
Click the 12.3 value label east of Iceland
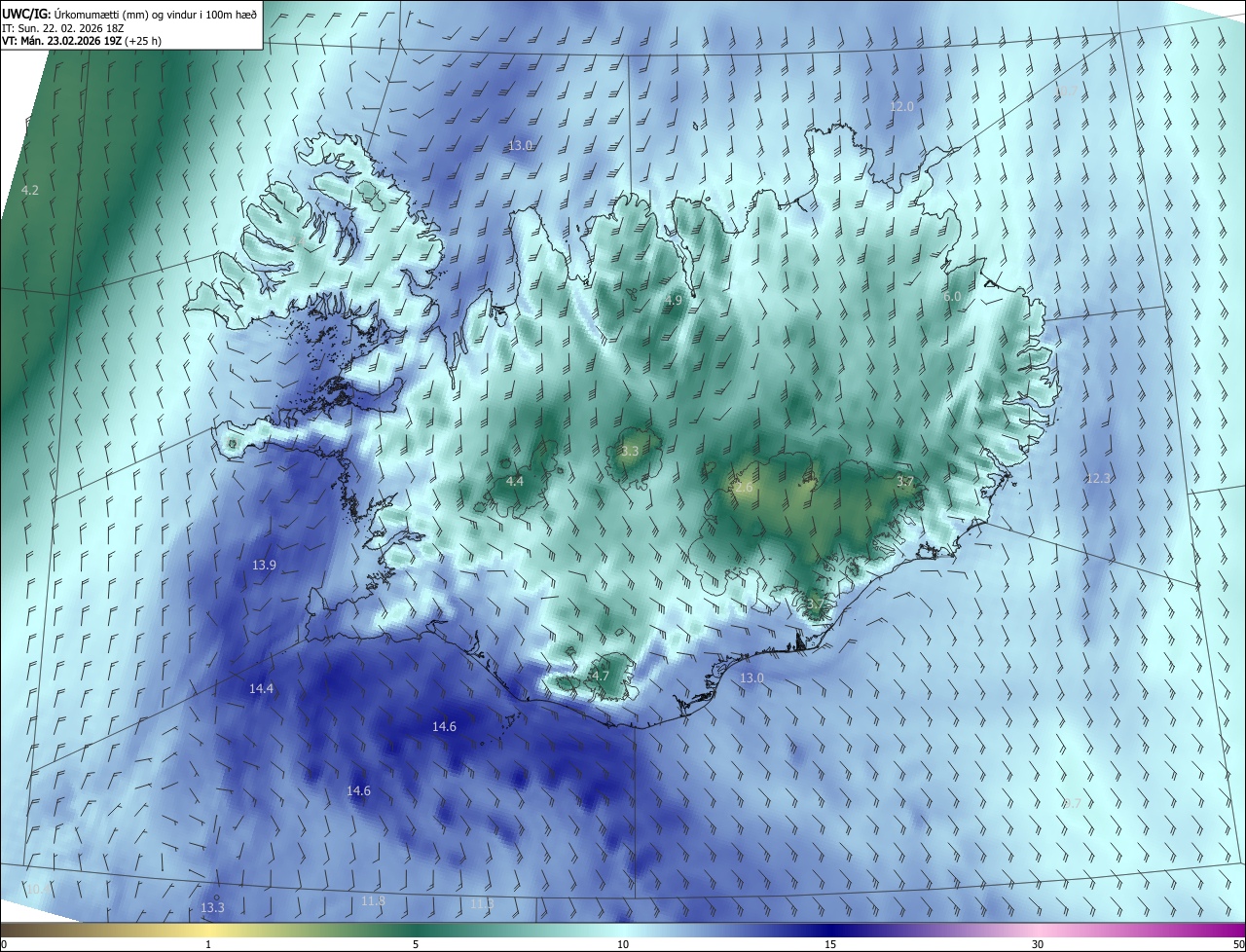click(1098, 478)
